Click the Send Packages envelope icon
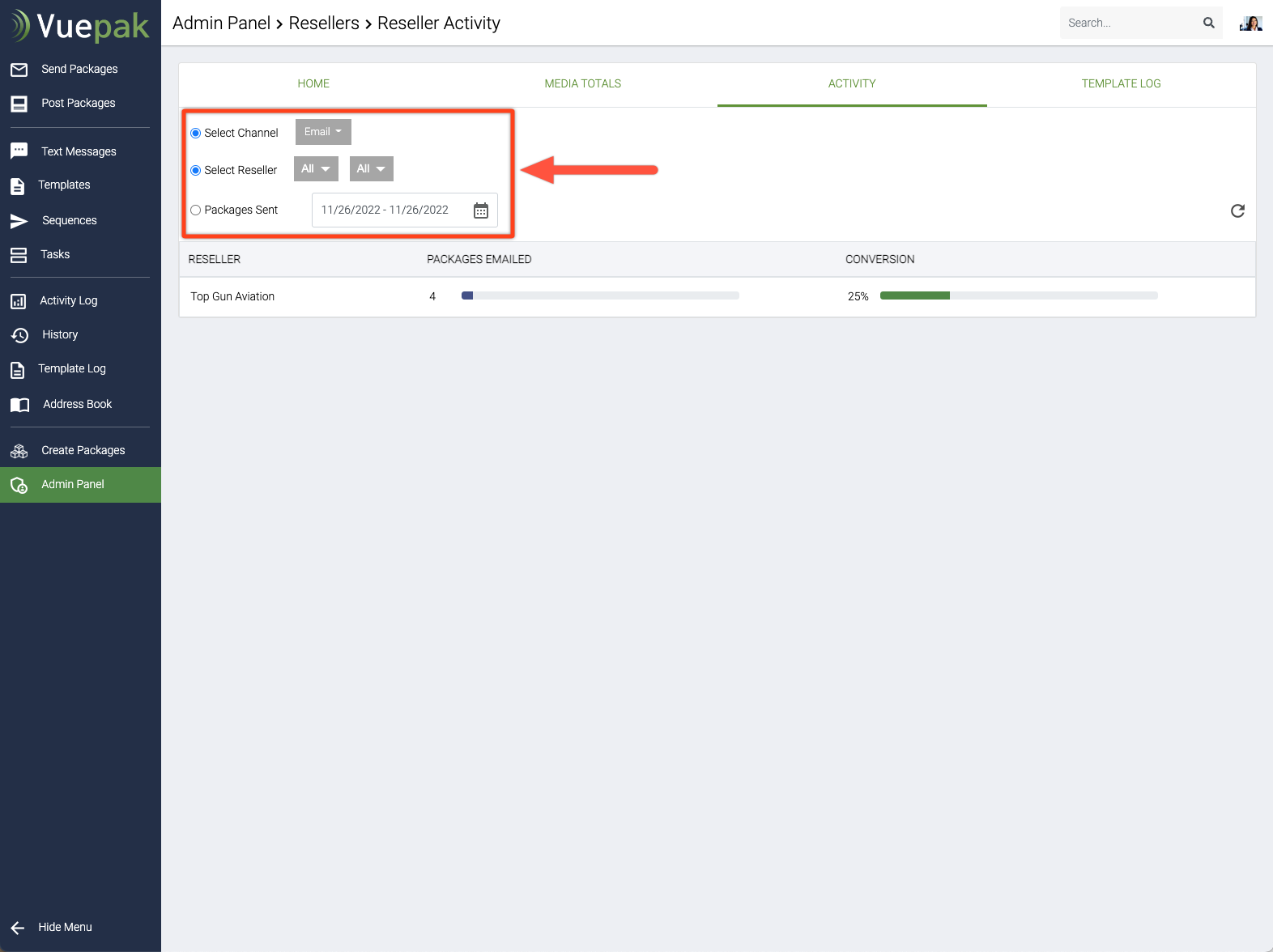The width and height of the screenshot is (1273, 952). (x=19, y=70)
